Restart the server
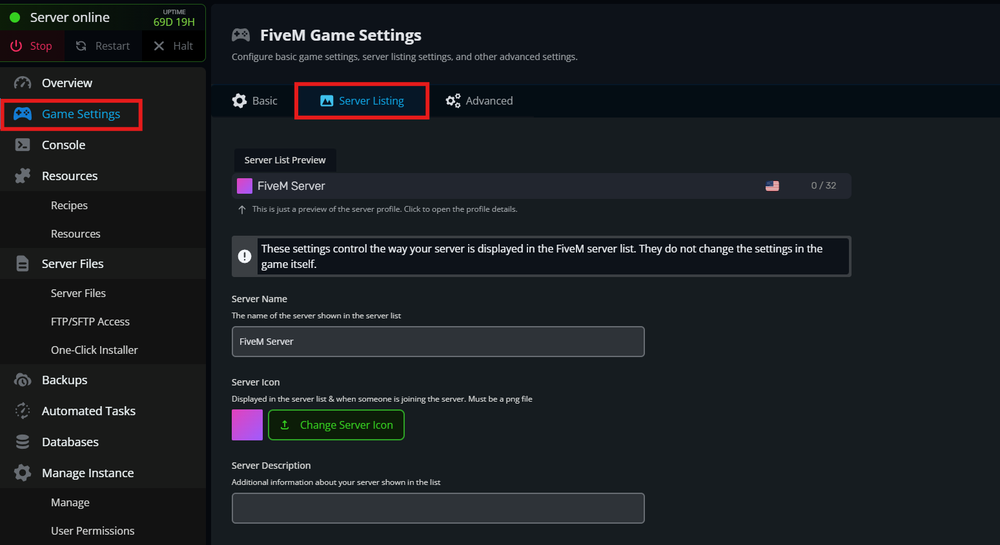 point(103,46)
